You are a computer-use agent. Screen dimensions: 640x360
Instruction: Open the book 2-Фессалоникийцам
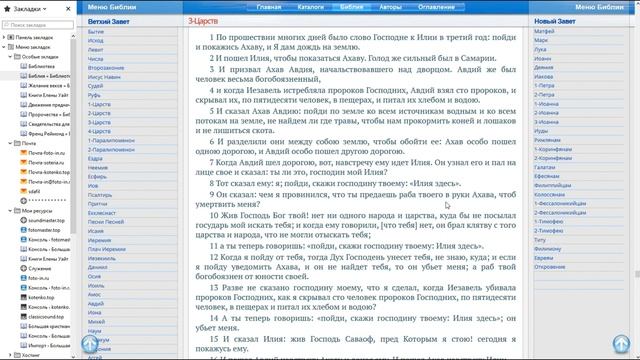point(560,212)
